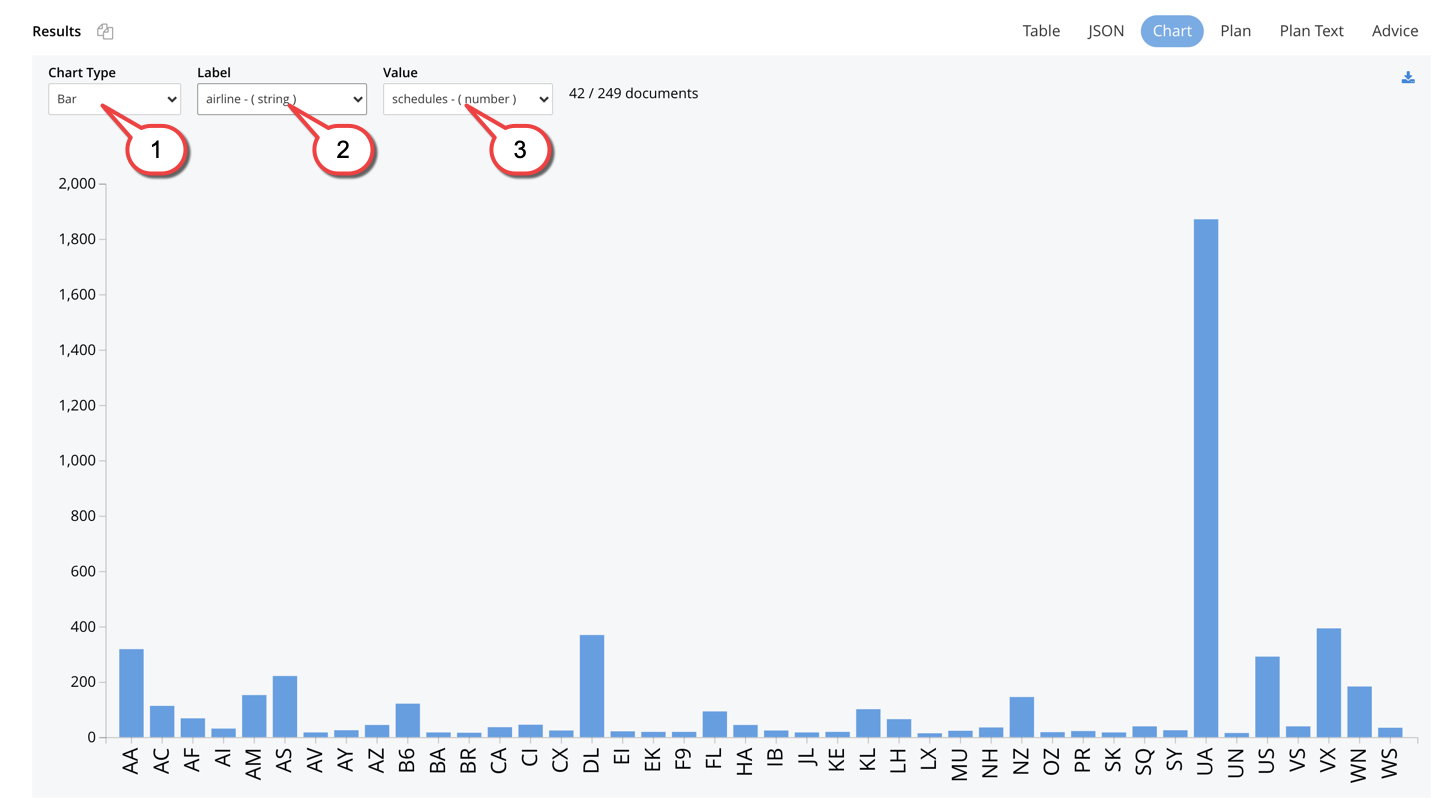Click the 42 / 249 documents text

click(633, 93)
